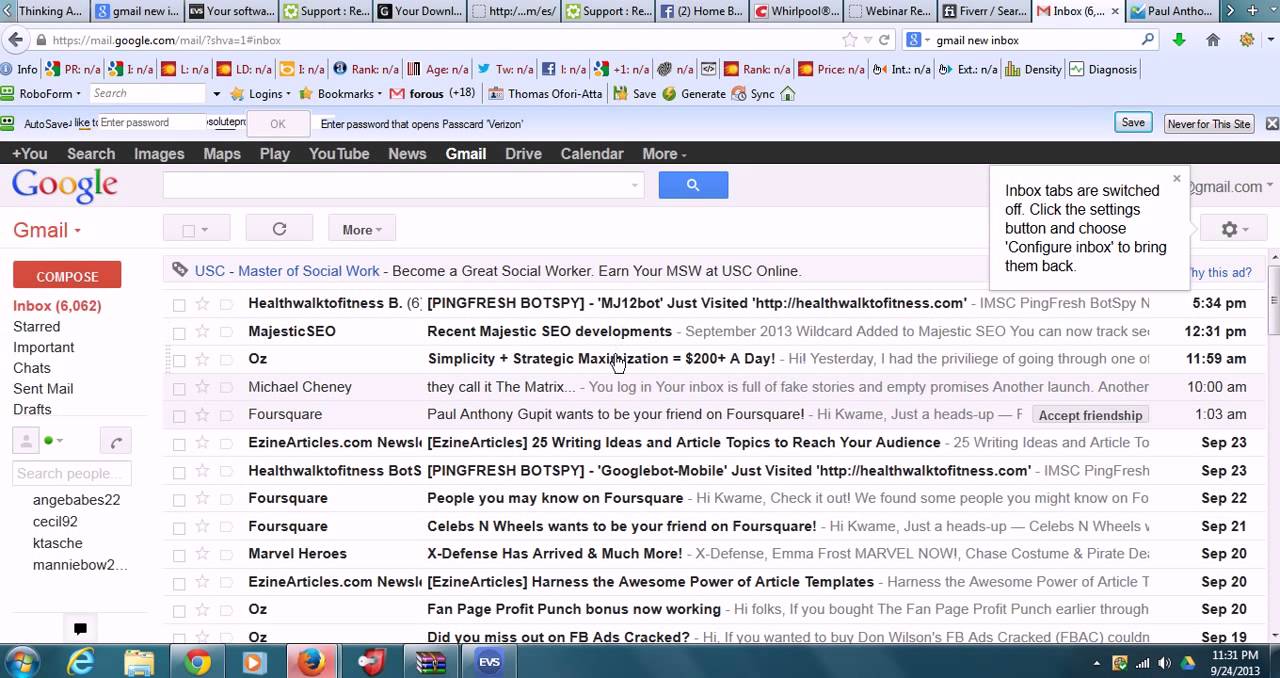Click RoboForm Generate button
Screen dimensions: 1280x678
point(694,93)
